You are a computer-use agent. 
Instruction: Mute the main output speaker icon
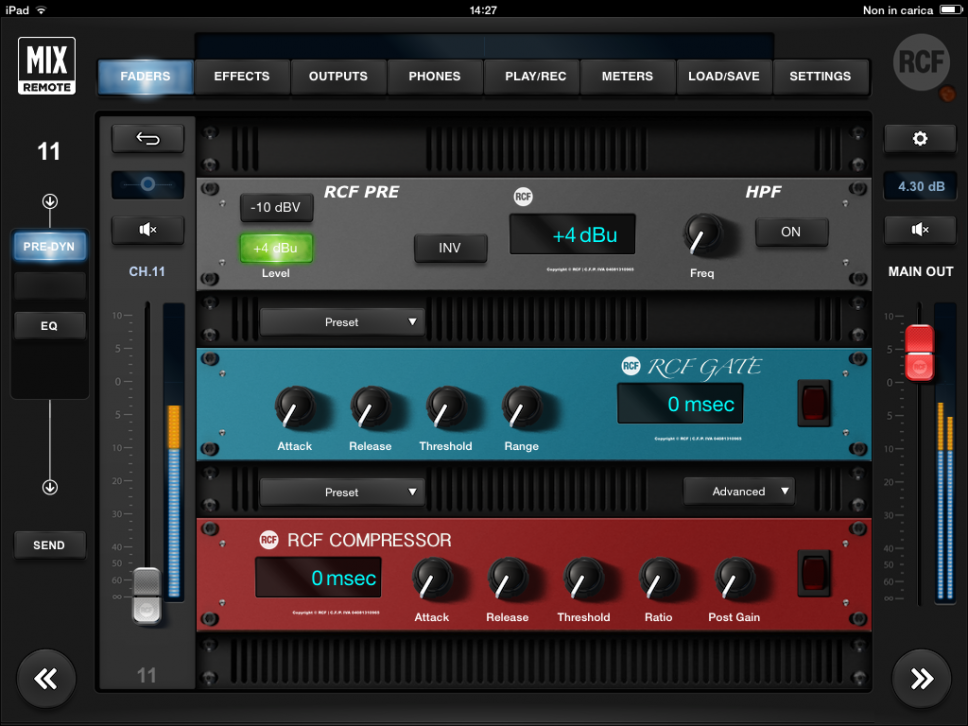point(920,230)
